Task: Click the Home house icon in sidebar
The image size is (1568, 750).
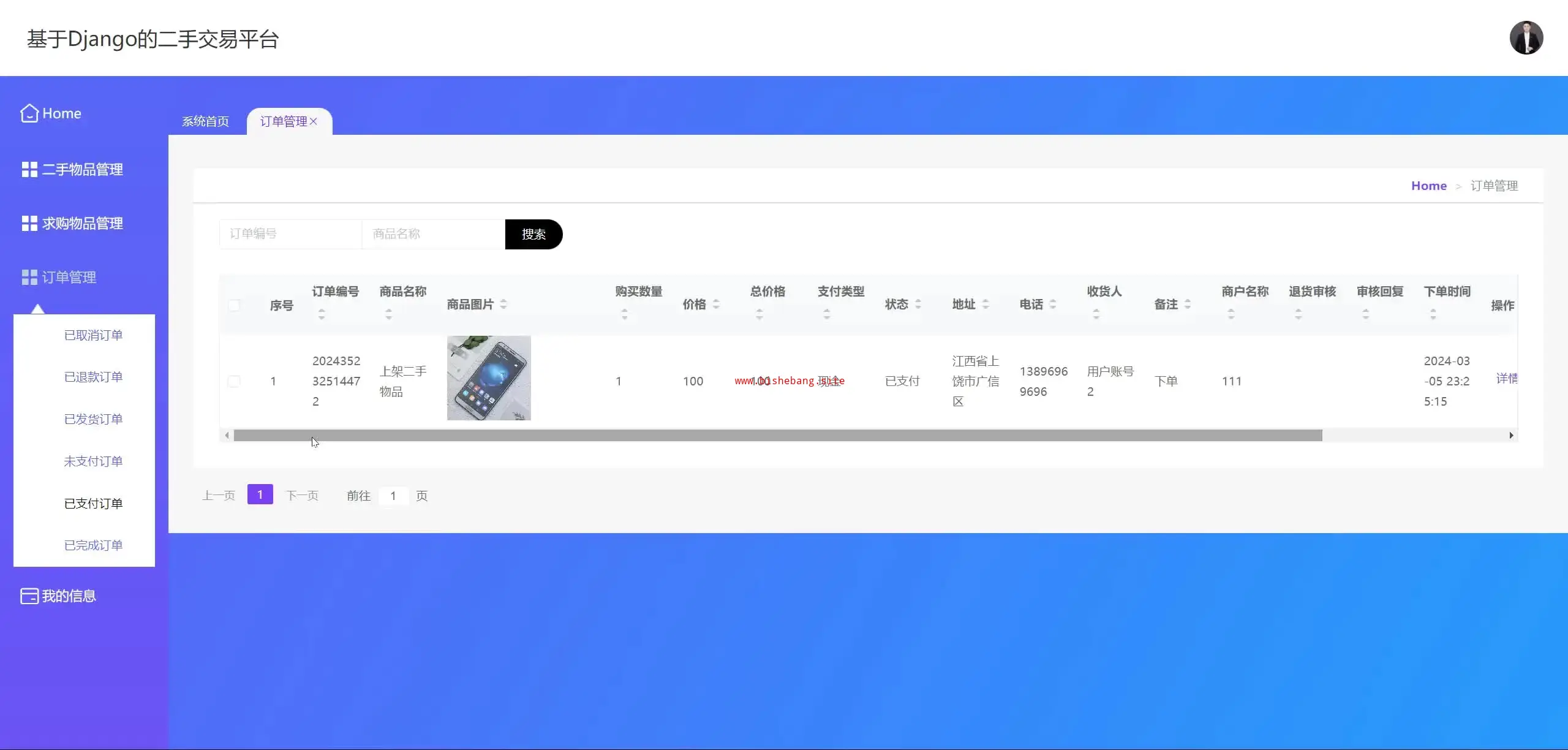Action: 29,113
